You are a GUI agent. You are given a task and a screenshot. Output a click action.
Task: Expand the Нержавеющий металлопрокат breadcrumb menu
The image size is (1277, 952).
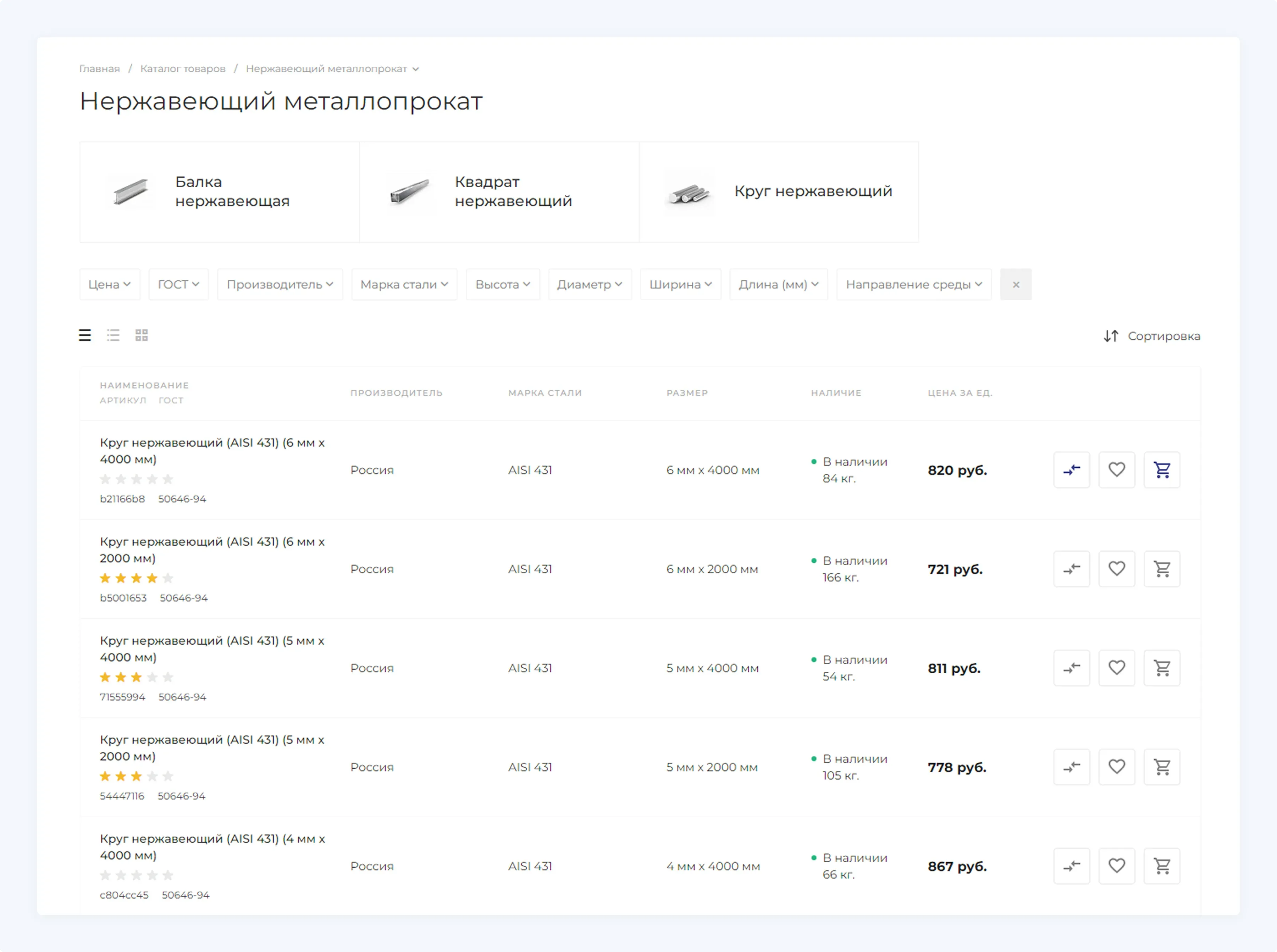[415, 69]
